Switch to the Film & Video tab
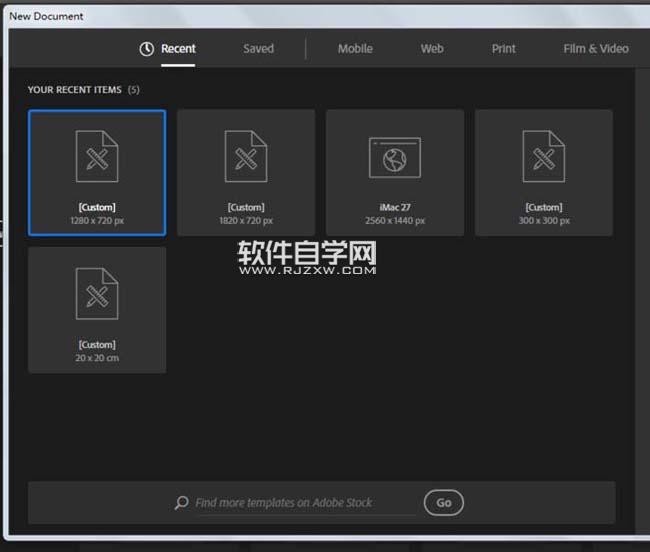 595,49
